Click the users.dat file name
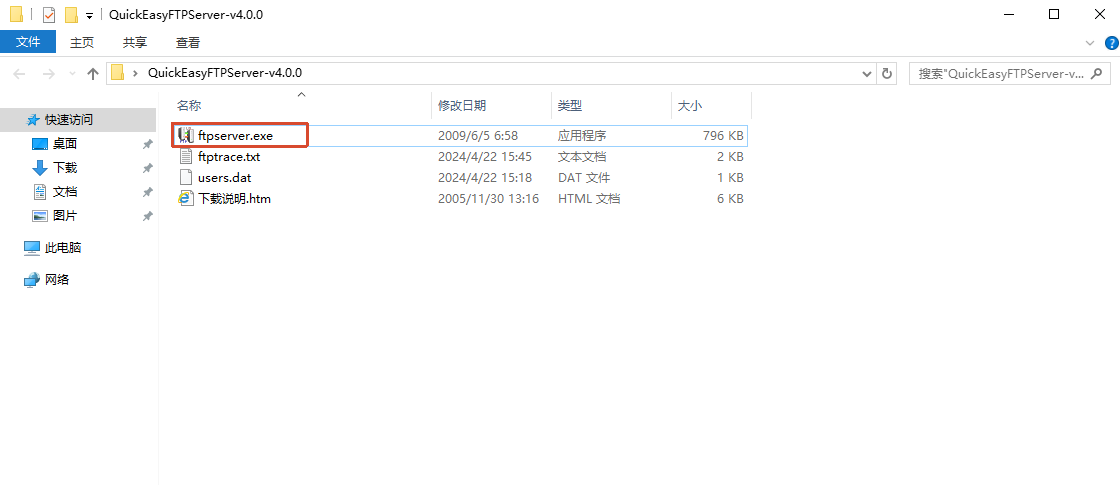 [224, 177]
